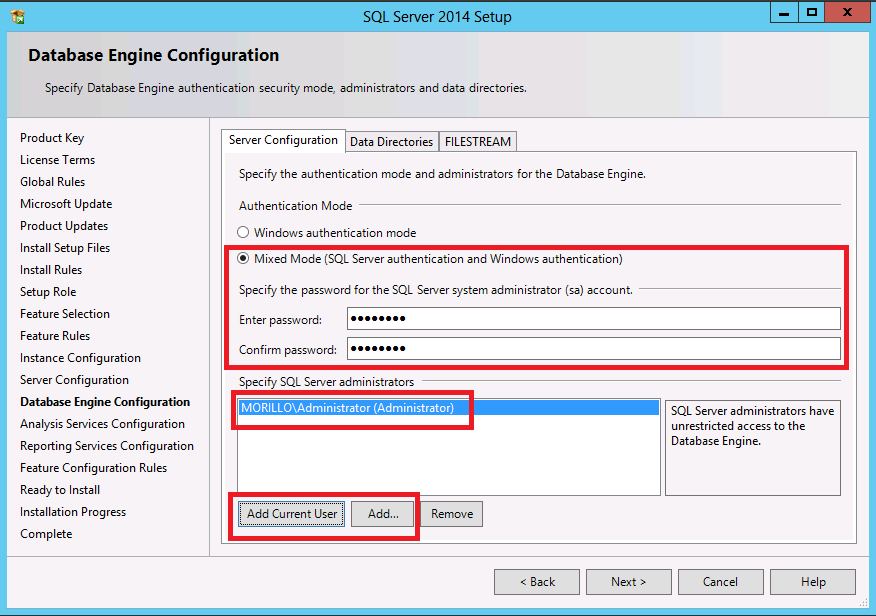Select Mixed Mode authentication radio button

243,259
